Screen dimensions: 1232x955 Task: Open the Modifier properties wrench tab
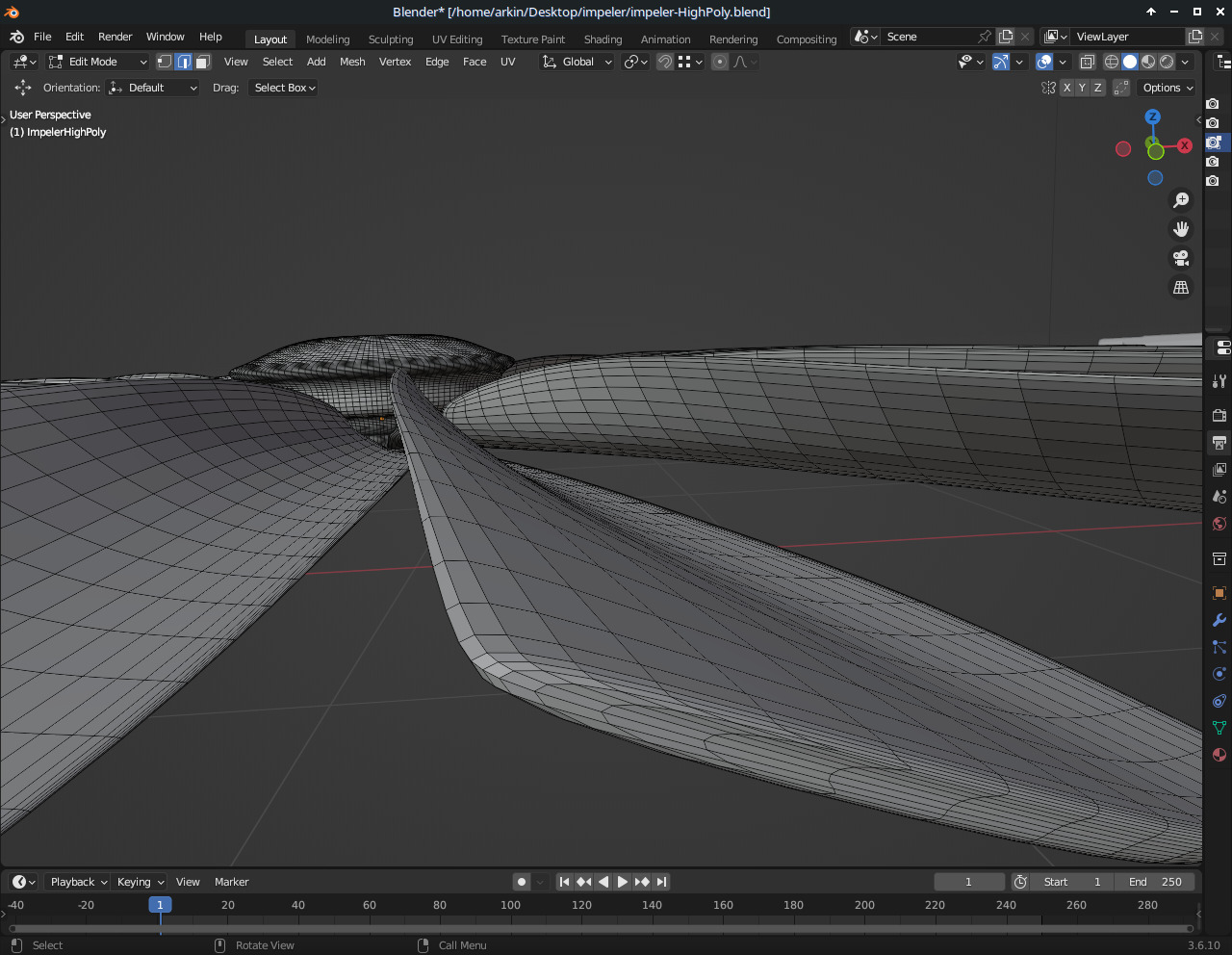[x=1219, y=620]
